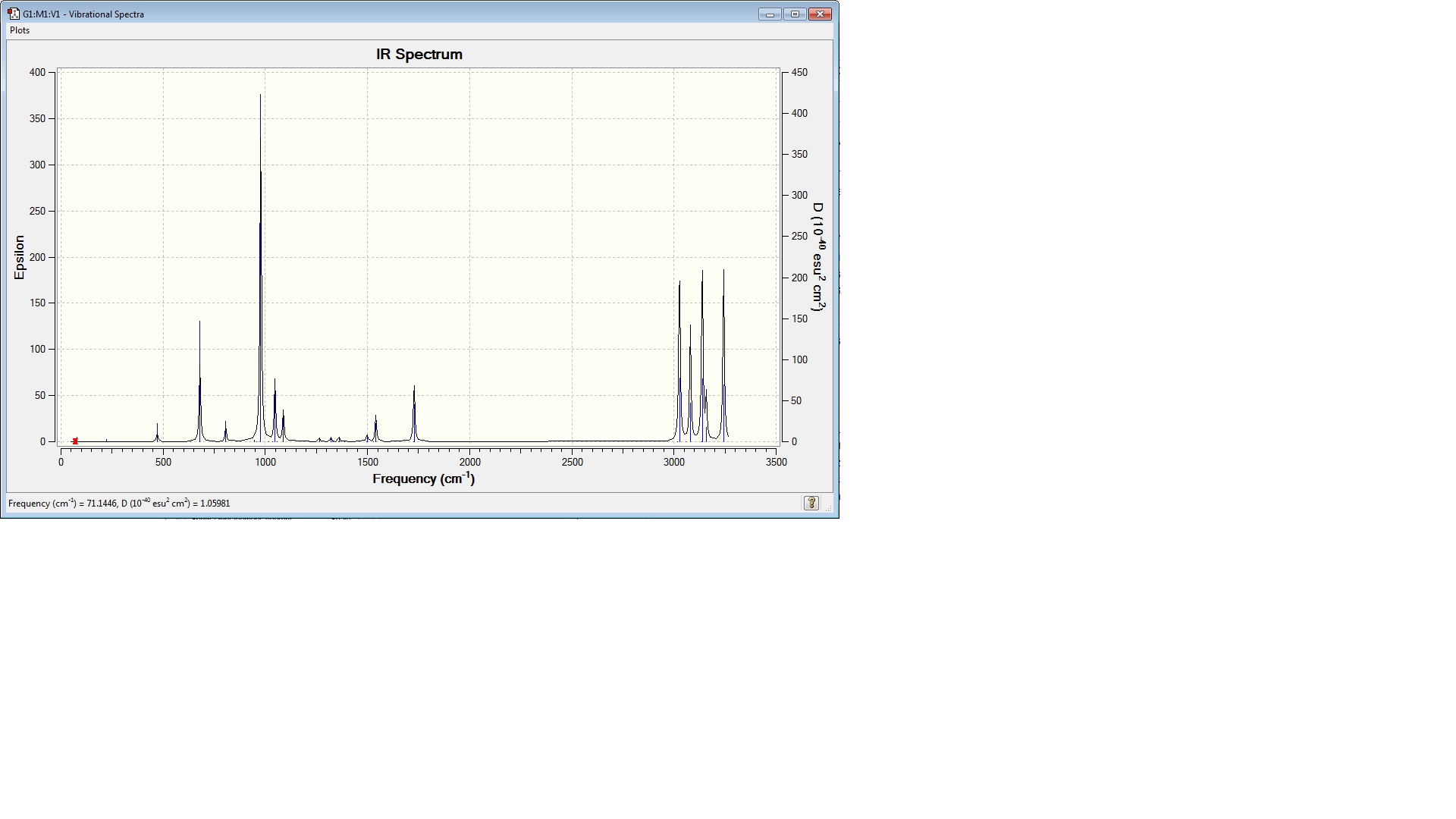Click the Frequency x-axis label
This screenshot has width=1456, height=819.
(423, 479)
